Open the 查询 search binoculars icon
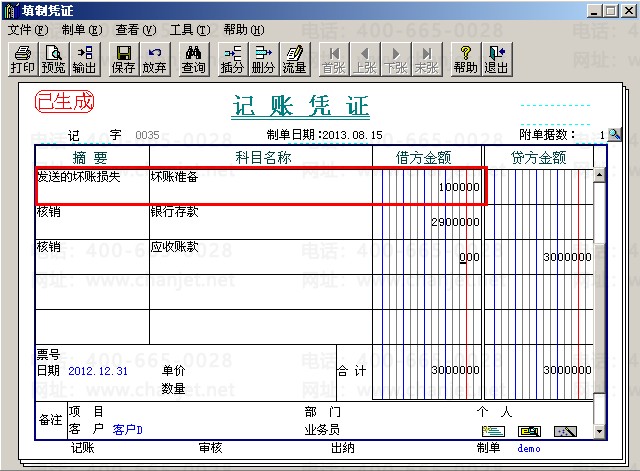 pos(194,60)
